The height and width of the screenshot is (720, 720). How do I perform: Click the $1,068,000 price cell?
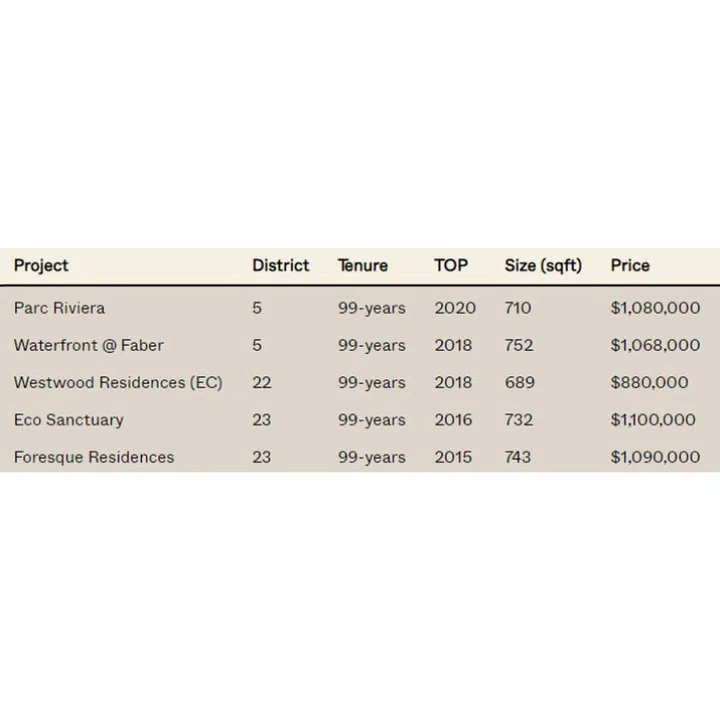(655, 345)
